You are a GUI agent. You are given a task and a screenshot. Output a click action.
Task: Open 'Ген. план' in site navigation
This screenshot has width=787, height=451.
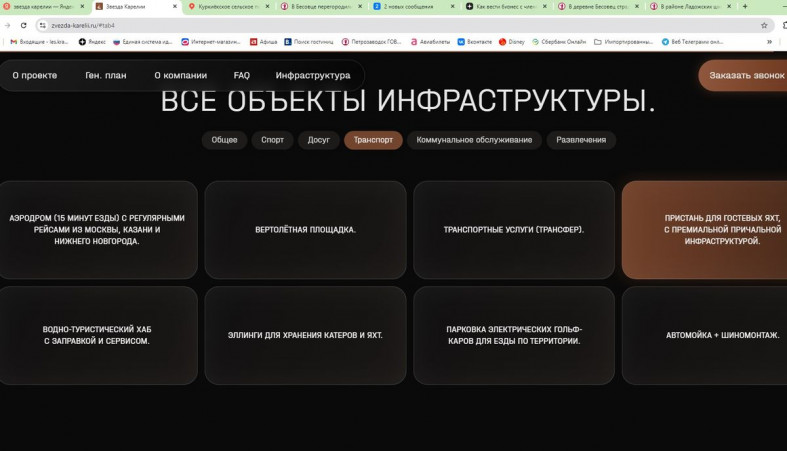click(x=105, y=75)
